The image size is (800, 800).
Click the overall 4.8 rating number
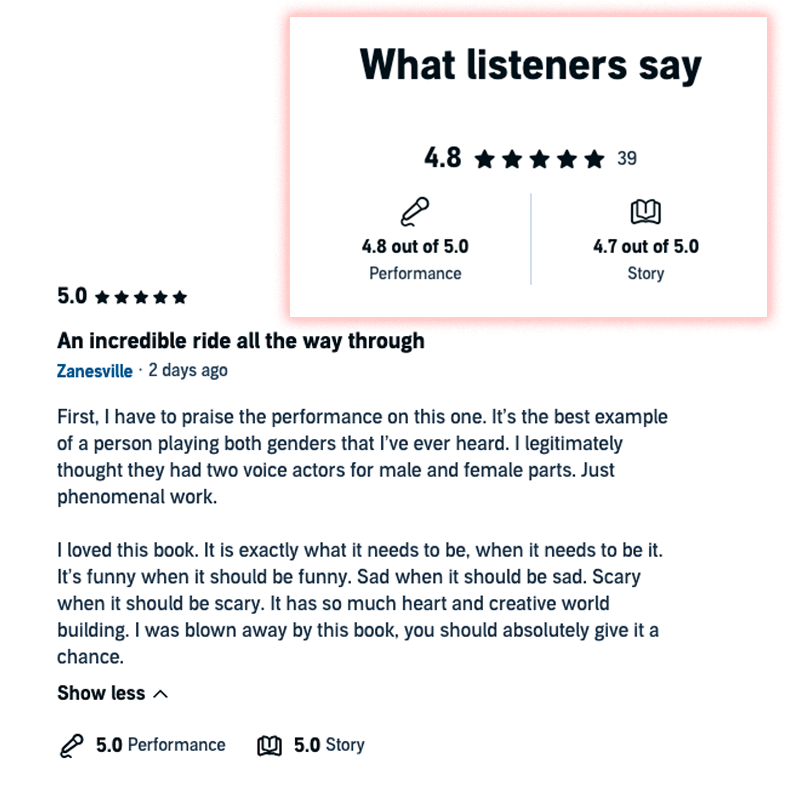[442, 158]
